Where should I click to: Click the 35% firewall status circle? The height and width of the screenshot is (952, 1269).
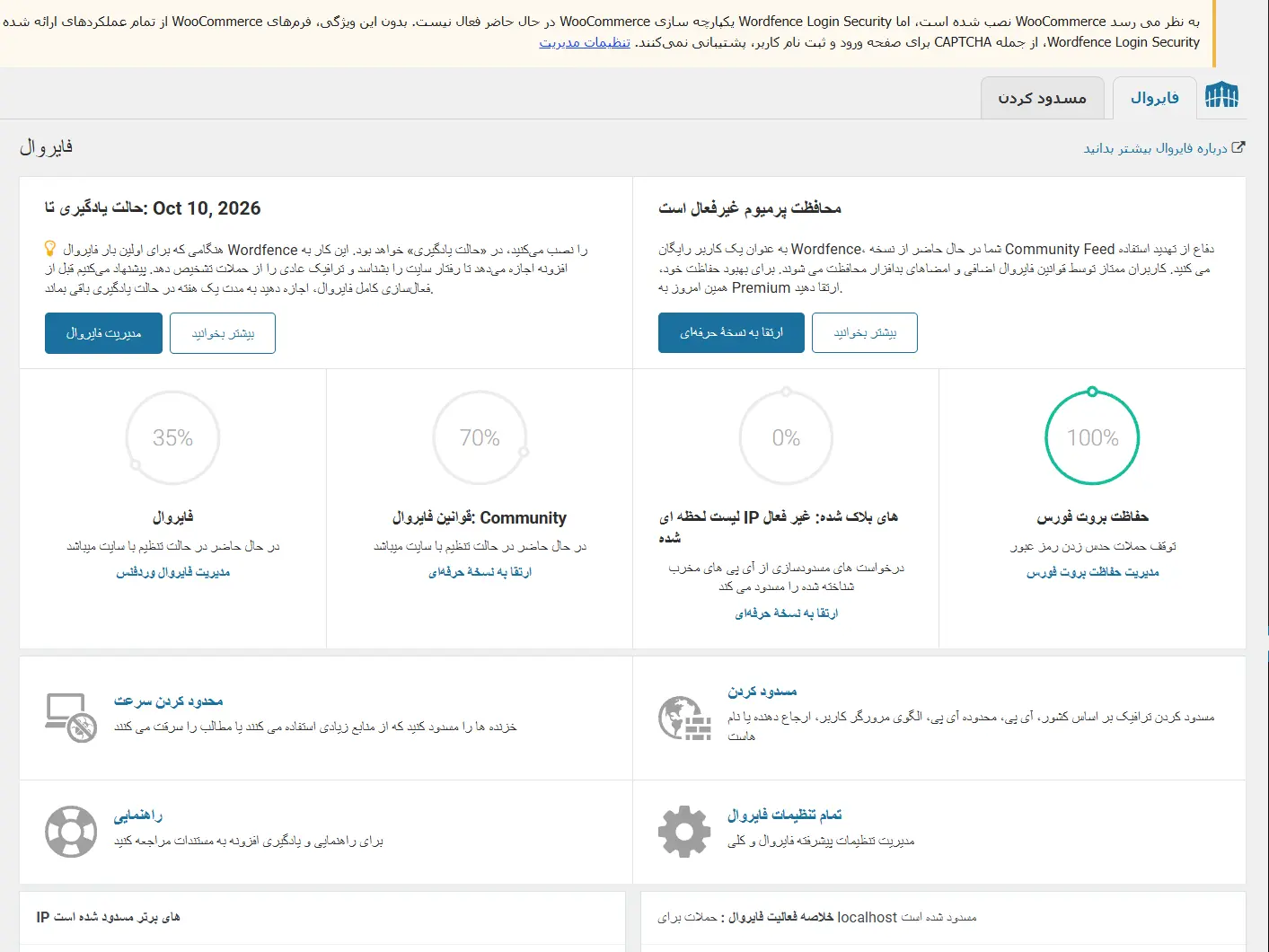172,437
